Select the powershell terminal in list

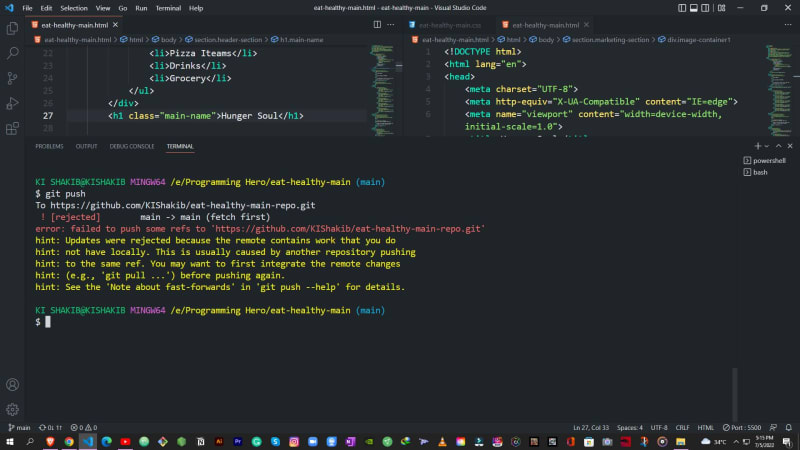[x=769, y=160]
